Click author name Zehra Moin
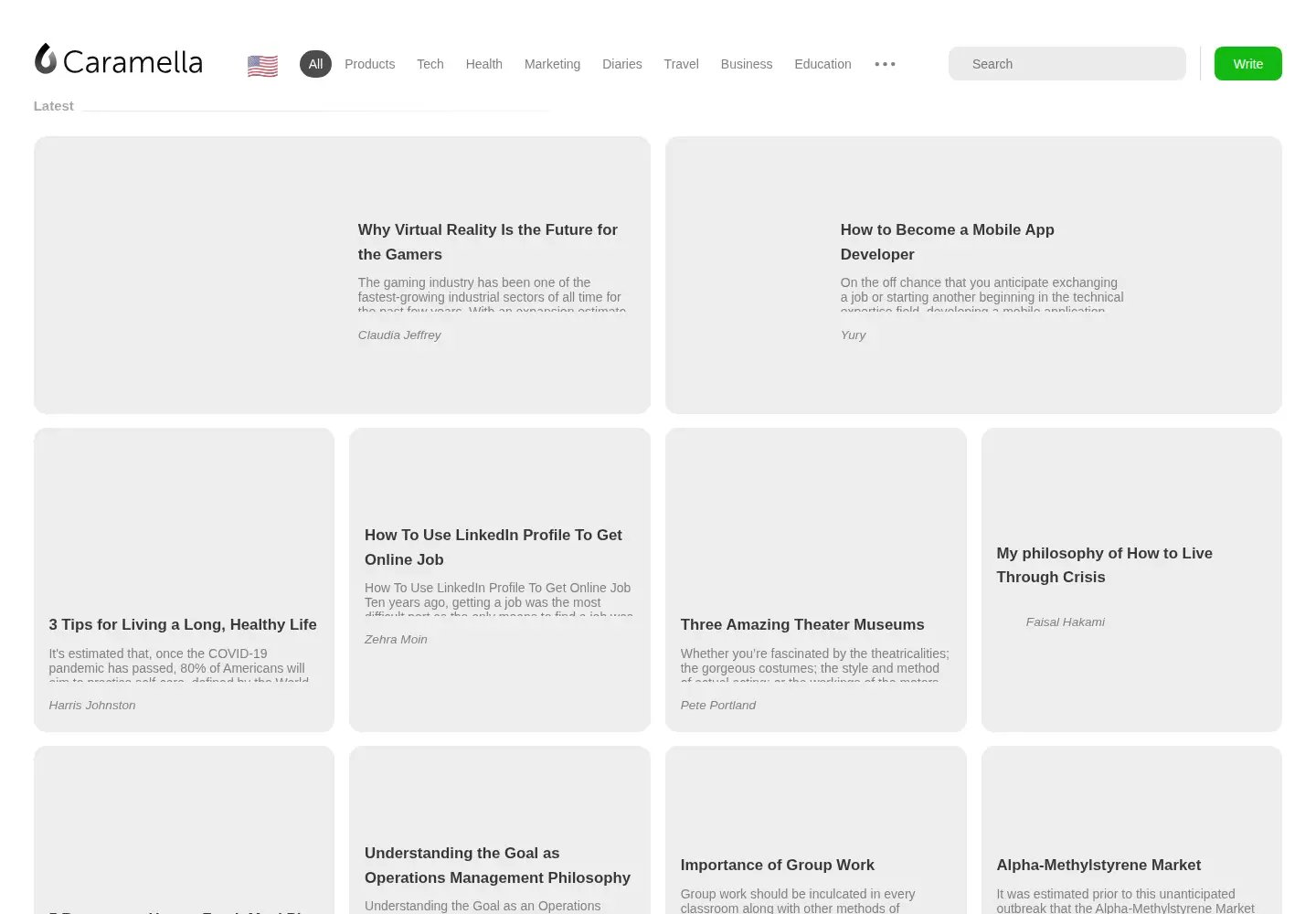 (x=396, y=640)
